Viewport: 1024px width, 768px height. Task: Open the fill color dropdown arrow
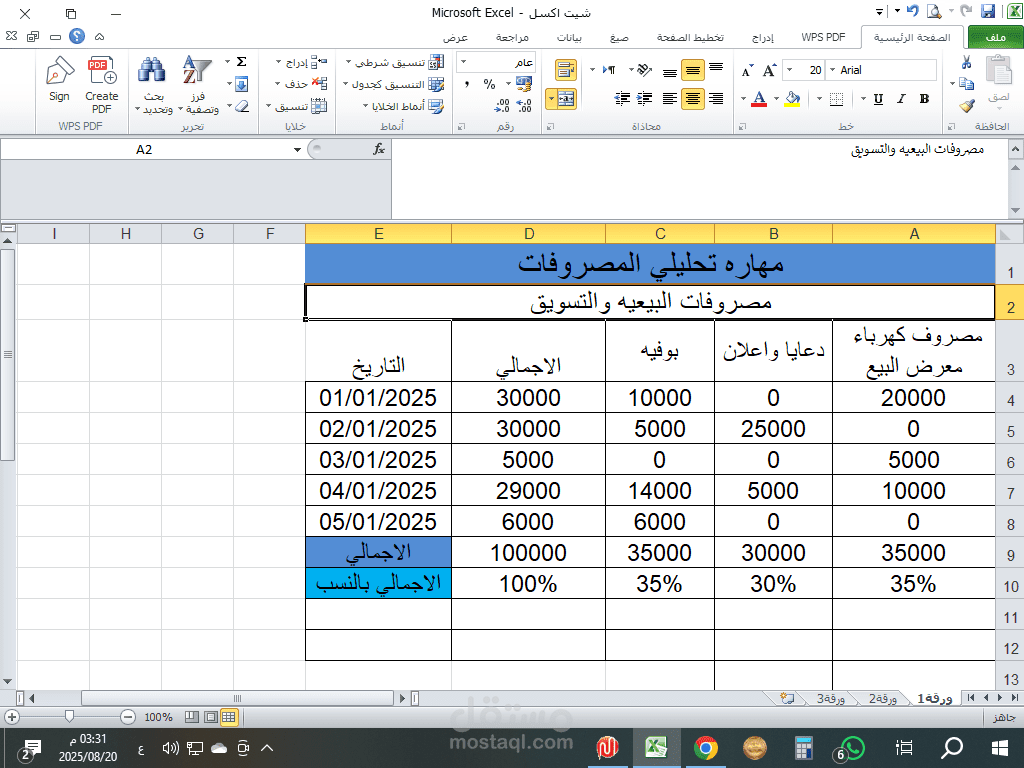point(776,99)
